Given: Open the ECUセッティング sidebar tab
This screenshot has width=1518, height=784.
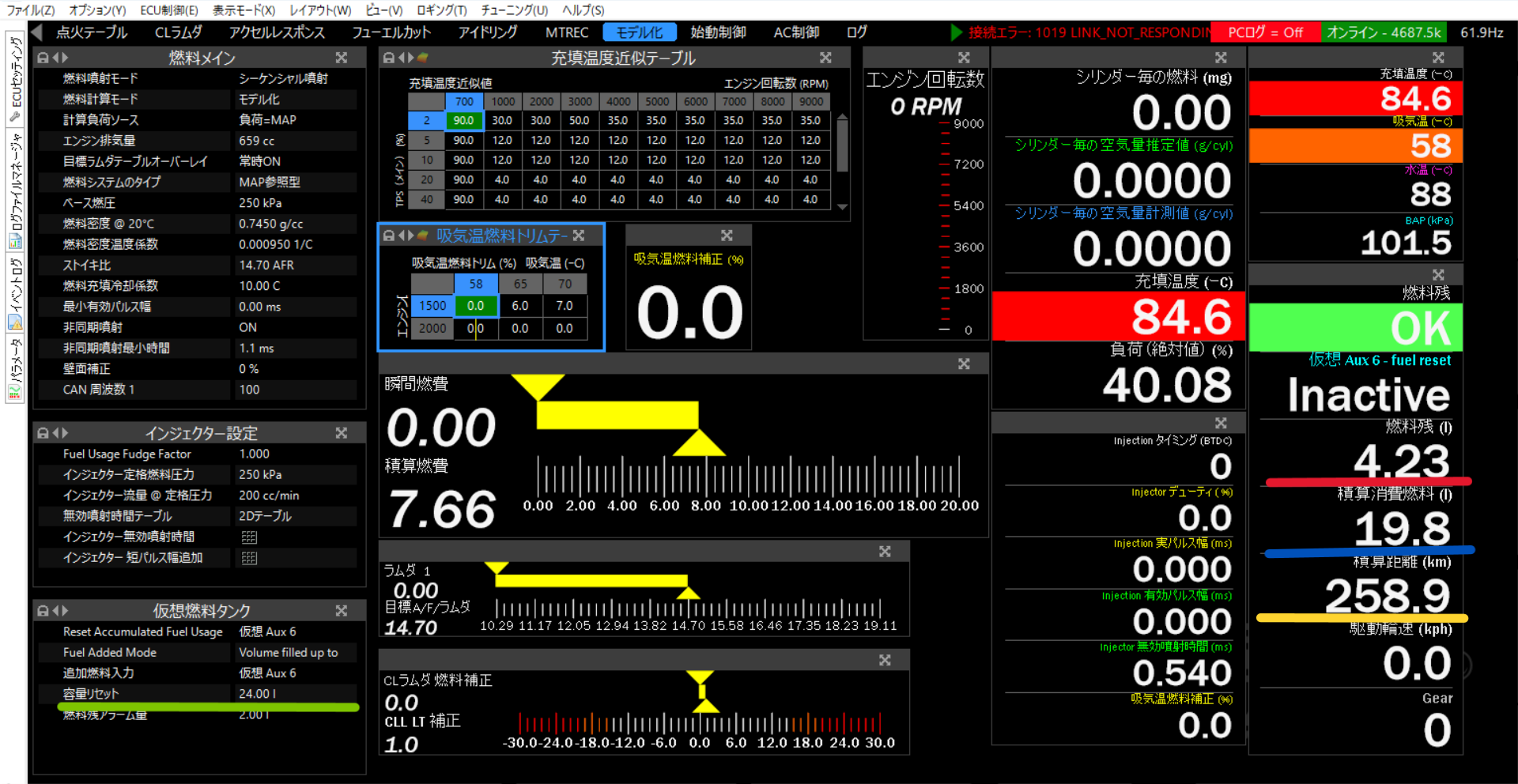Looking at the screenshot, I should click(15, 77).
